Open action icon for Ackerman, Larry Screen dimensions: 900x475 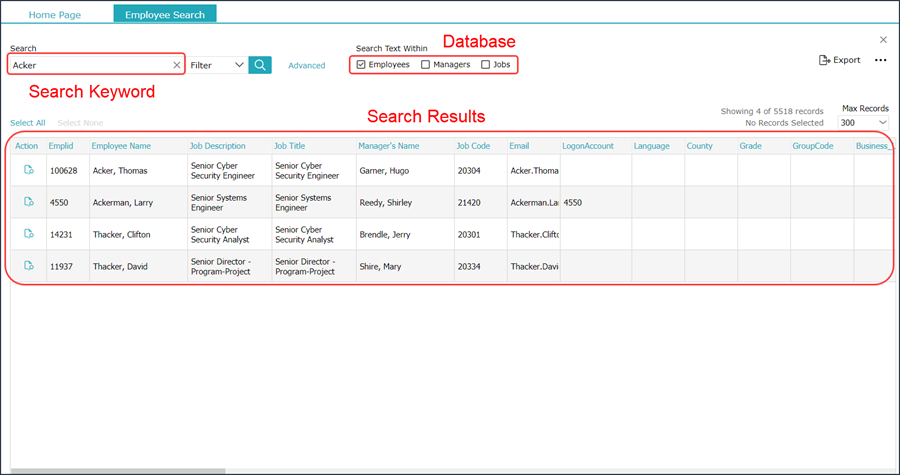coord(29,202)
